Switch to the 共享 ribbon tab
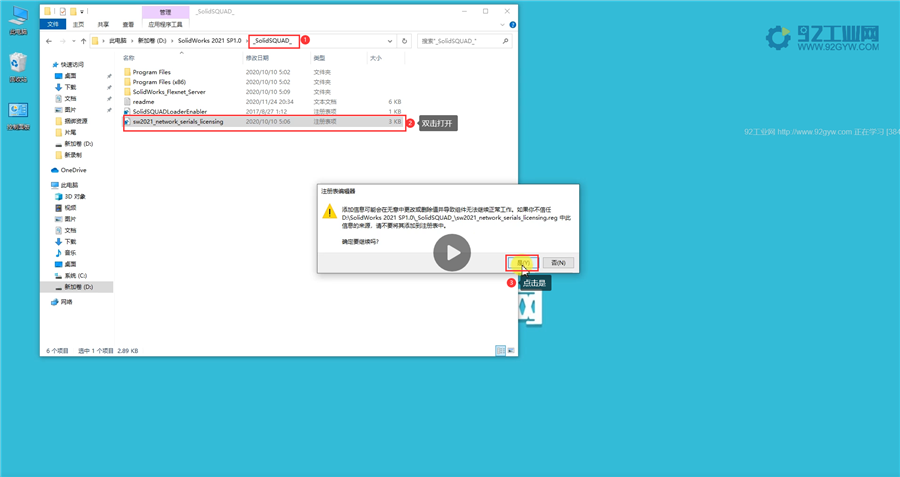This screenshot has width=900, height=477. (x=103, y=25)
